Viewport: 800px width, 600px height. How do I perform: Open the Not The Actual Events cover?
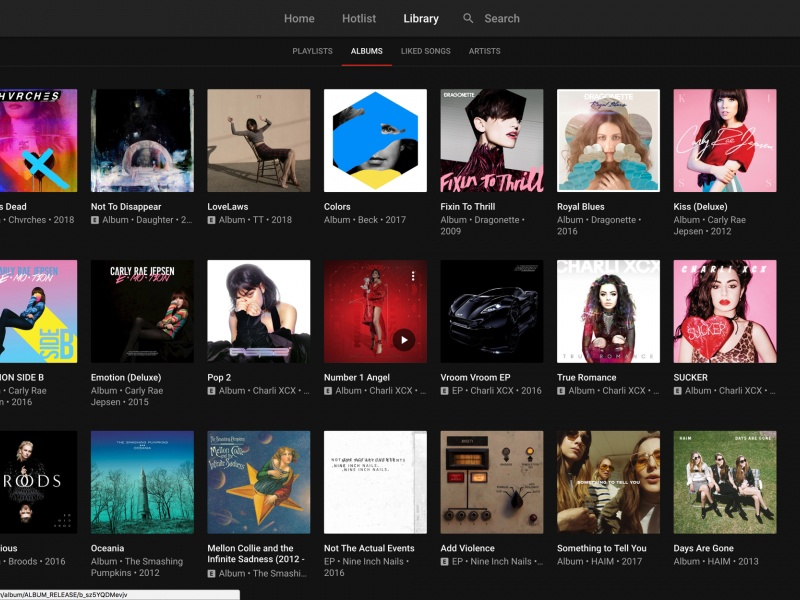pyautogui.click(x=375, y=483)
